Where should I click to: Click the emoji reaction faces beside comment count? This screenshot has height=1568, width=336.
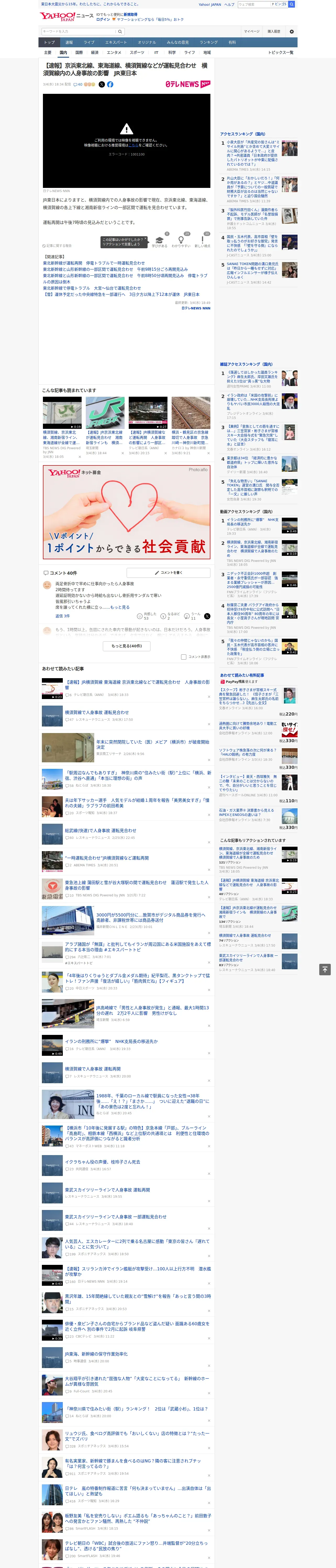90,85
